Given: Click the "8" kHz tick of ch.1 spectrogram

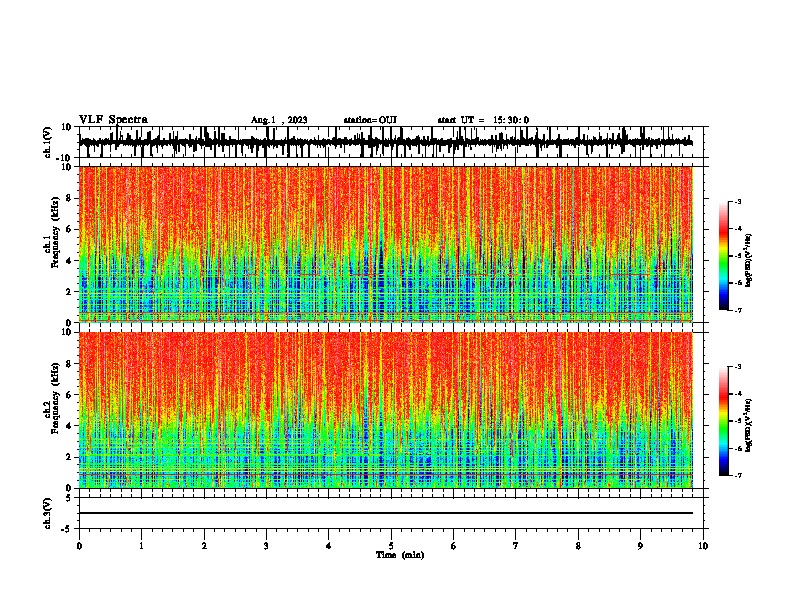Looking at the screenshot, I should [x=70, y=198].
